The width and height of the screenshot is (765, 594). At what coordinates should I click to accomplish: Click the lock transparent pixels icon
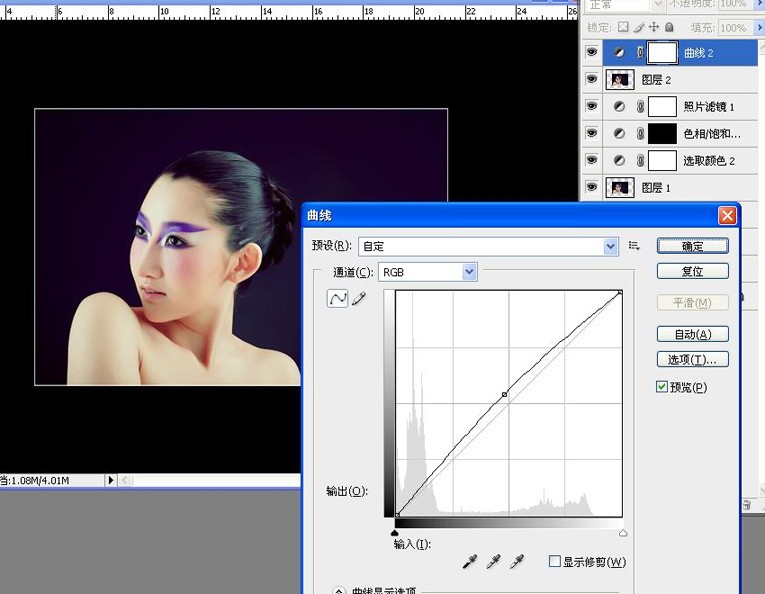(623, 27)
